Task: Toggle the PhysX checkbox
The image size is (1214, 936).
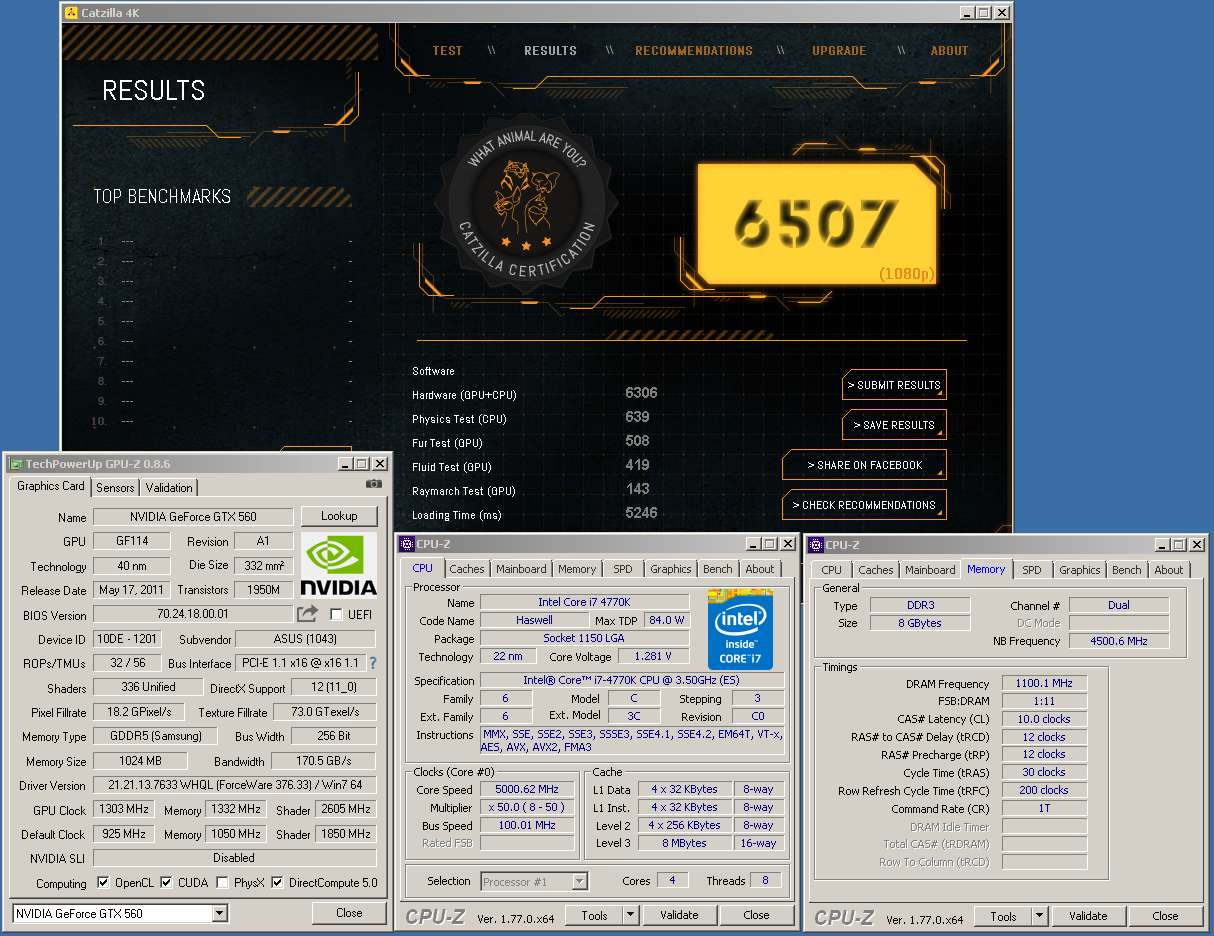Action: point(222,883)
